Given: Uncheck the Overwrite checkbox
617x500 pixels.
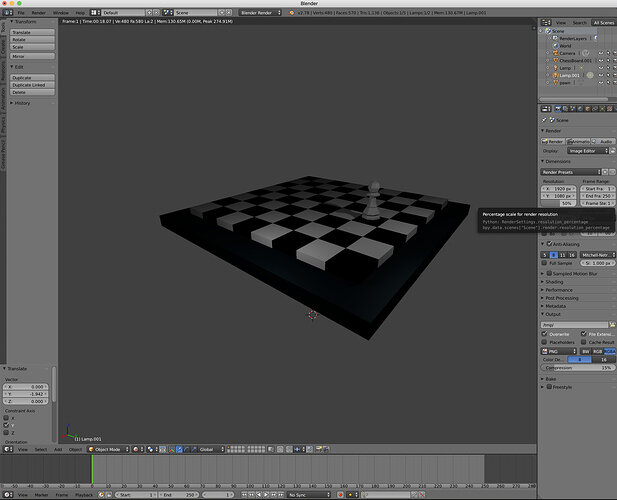Looking at the screenshot, I should coord(544,334).
